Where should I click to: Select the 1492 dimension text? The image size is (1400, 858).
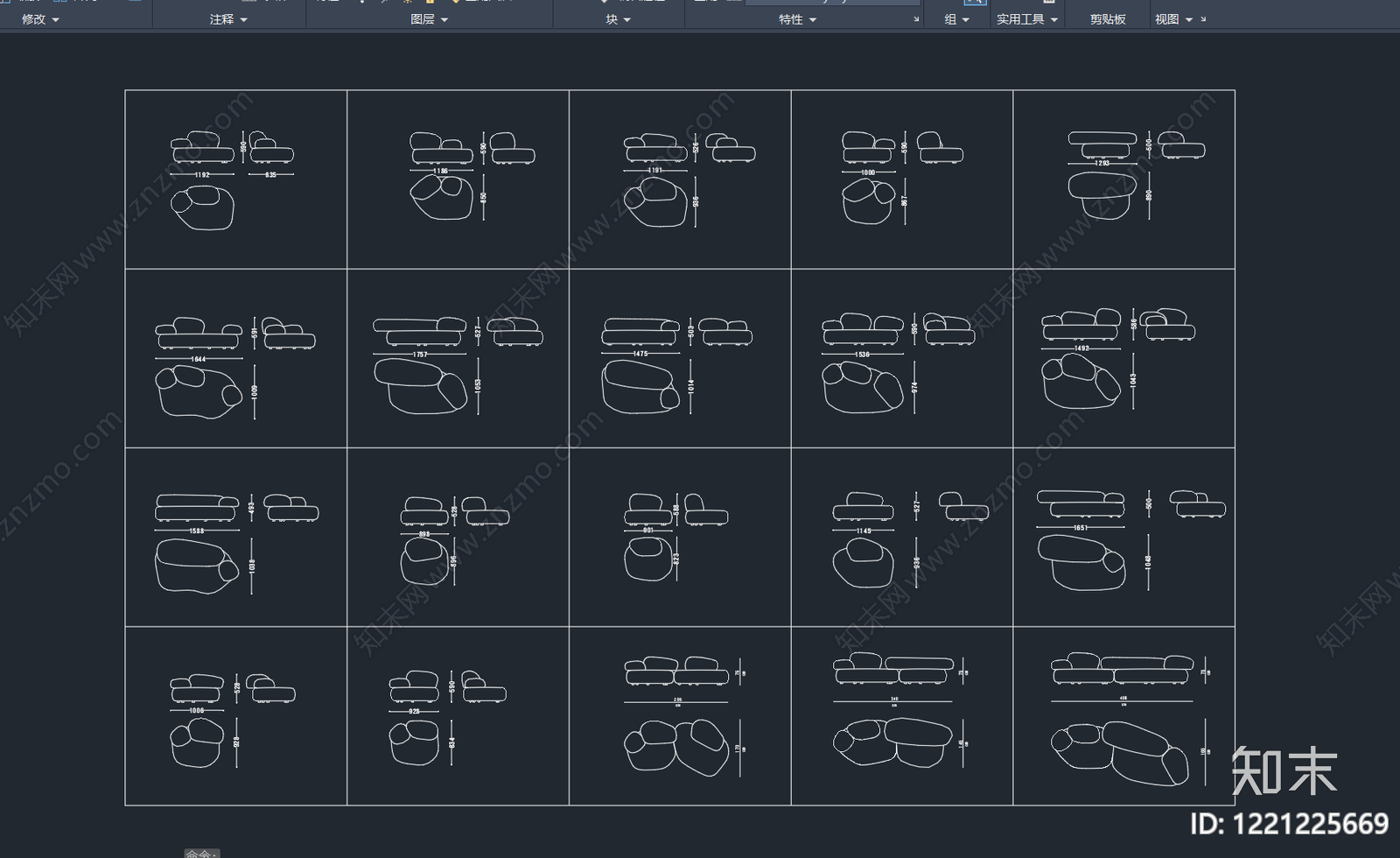pos(1081,348)
